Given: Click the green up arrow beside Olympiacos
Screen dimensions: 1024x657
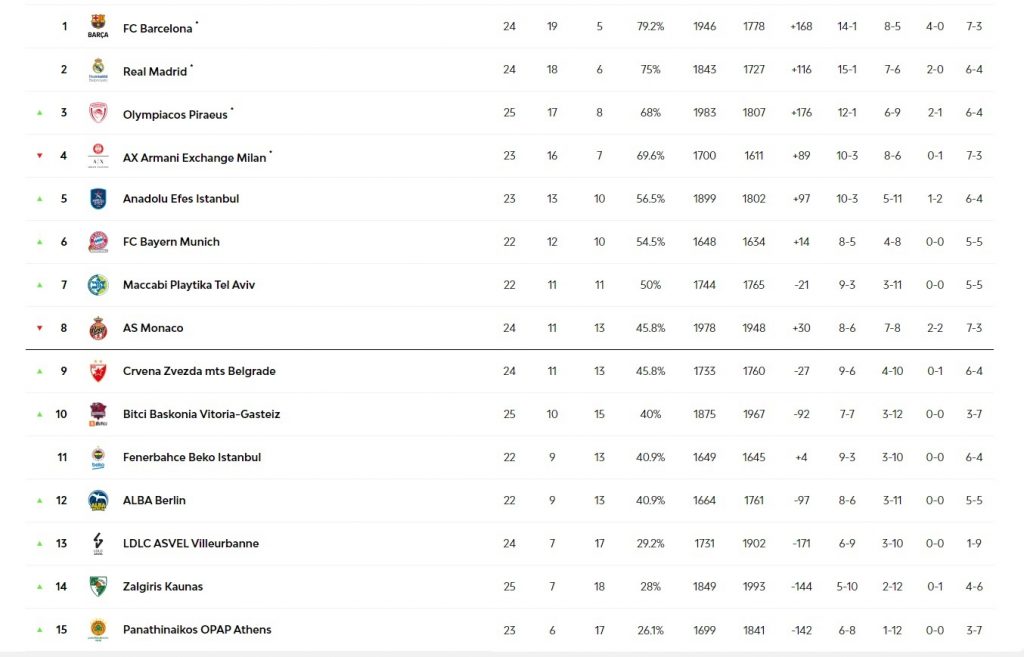Looking at the screenshot, I should pyautogui.click(x=40, y=112).
